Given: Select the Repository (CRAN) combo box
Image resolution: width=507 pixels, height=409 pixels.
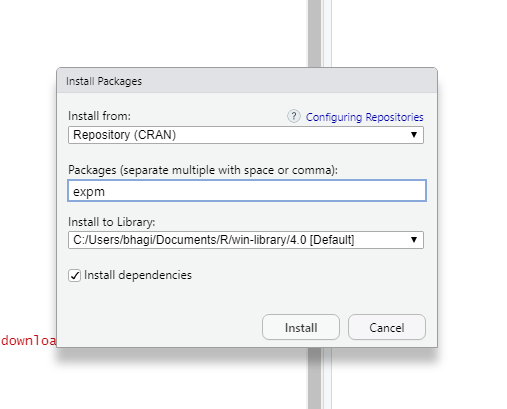Looking at the screenshot, I should (246, 135).
